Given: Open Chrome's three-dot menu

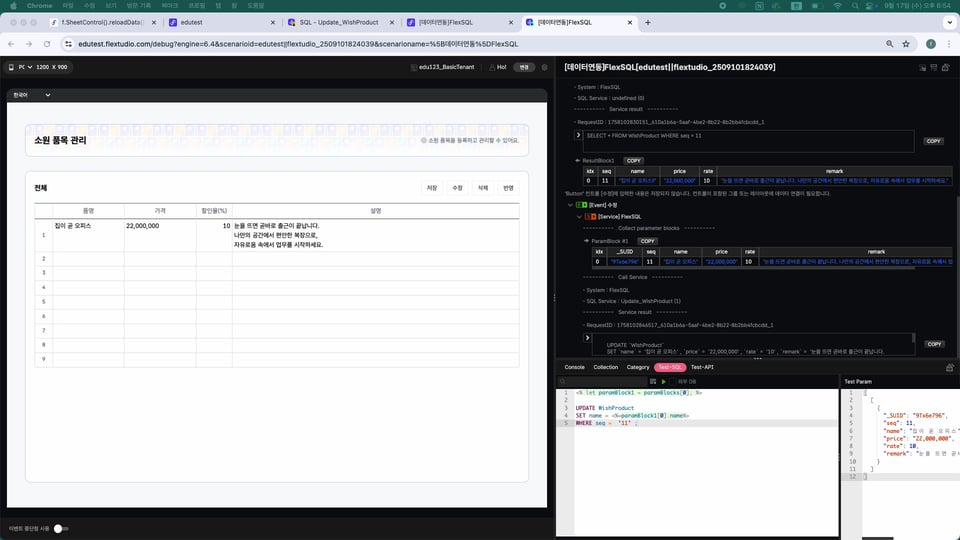Looking at the screenshot, I should click(949, 44).
